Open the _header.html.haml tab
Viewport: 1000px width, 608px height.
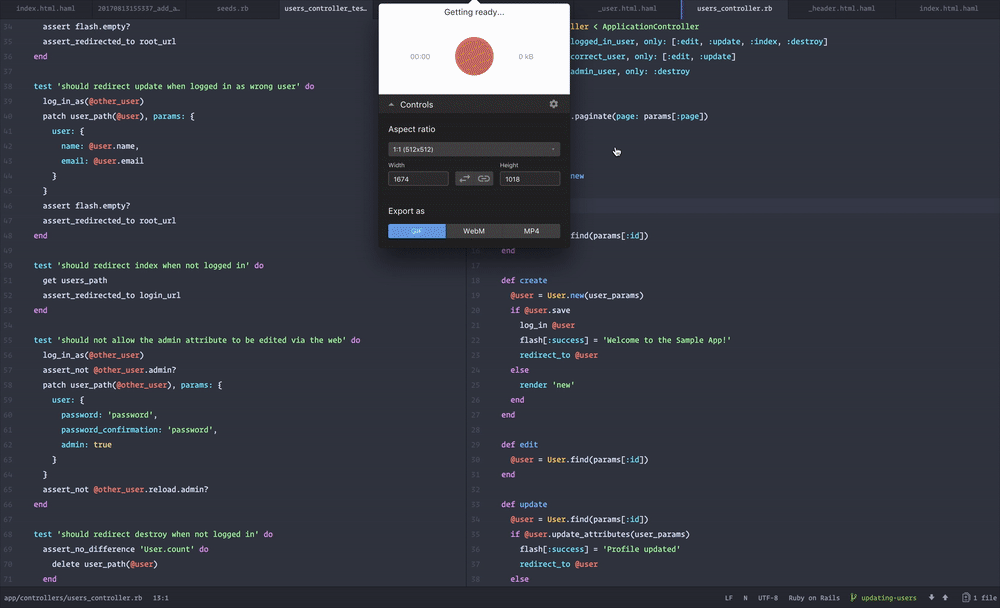[841, 8]
